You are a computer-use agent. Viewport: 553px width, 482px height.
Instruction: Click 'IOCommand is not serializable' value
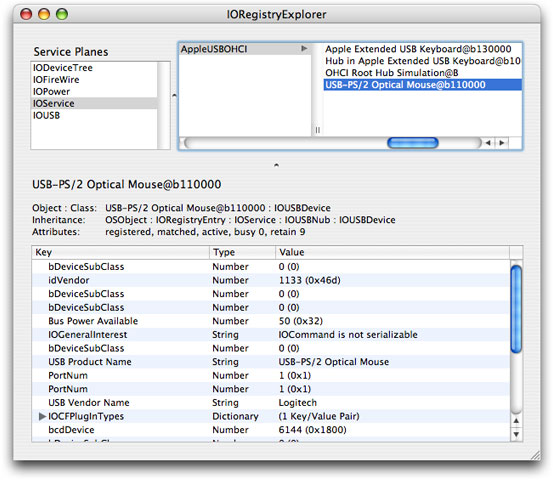pyautogui.click(x=348, y=335)
